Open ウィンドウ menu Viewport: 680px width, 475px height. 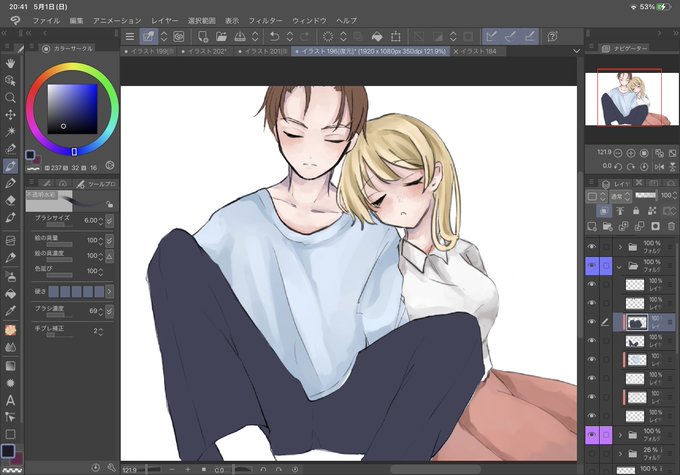click(x=309, y=20)
